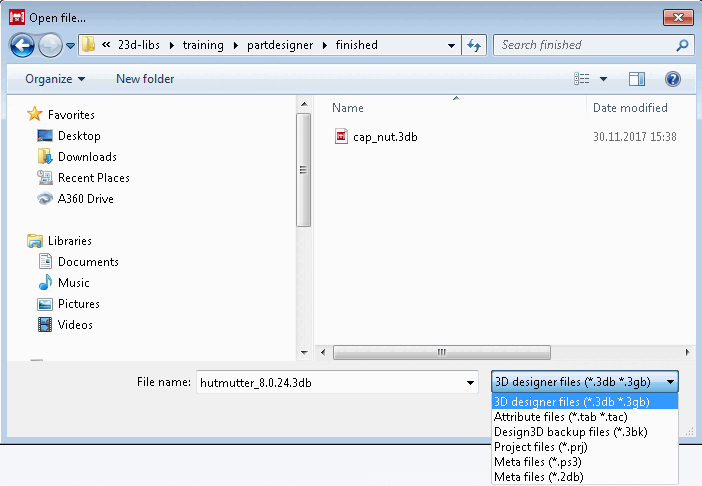Open Recent Places in Favorites

click(84, 178)
